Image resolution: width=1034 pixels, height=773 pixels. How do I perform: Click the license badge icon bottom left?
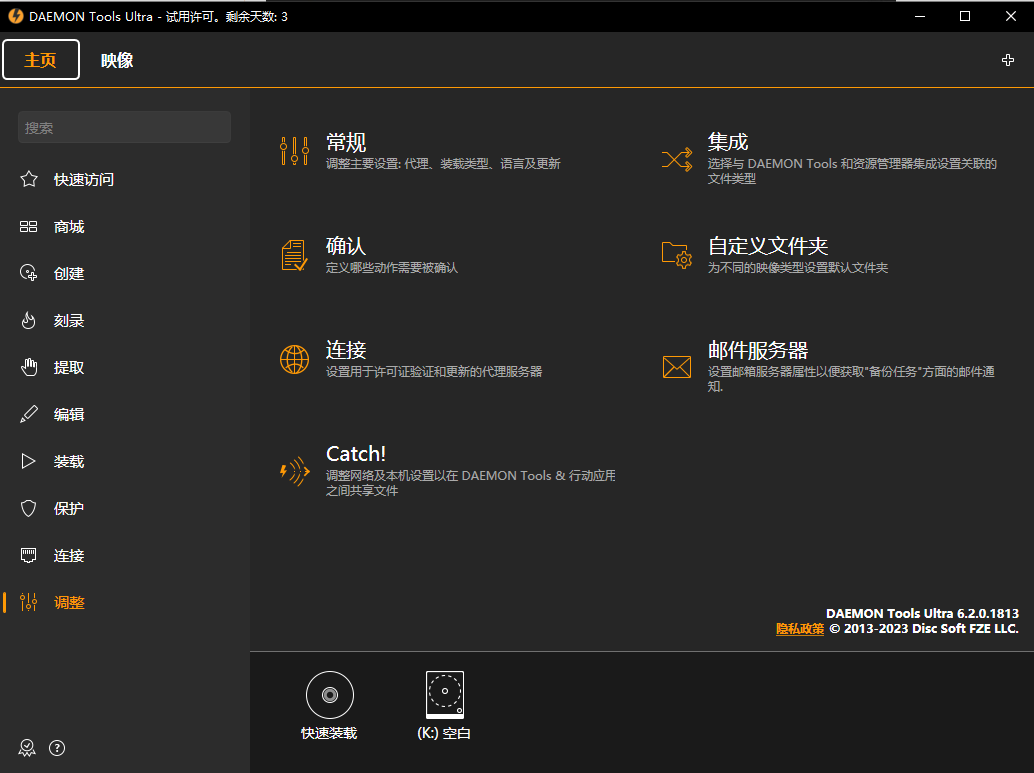(27, 747)
